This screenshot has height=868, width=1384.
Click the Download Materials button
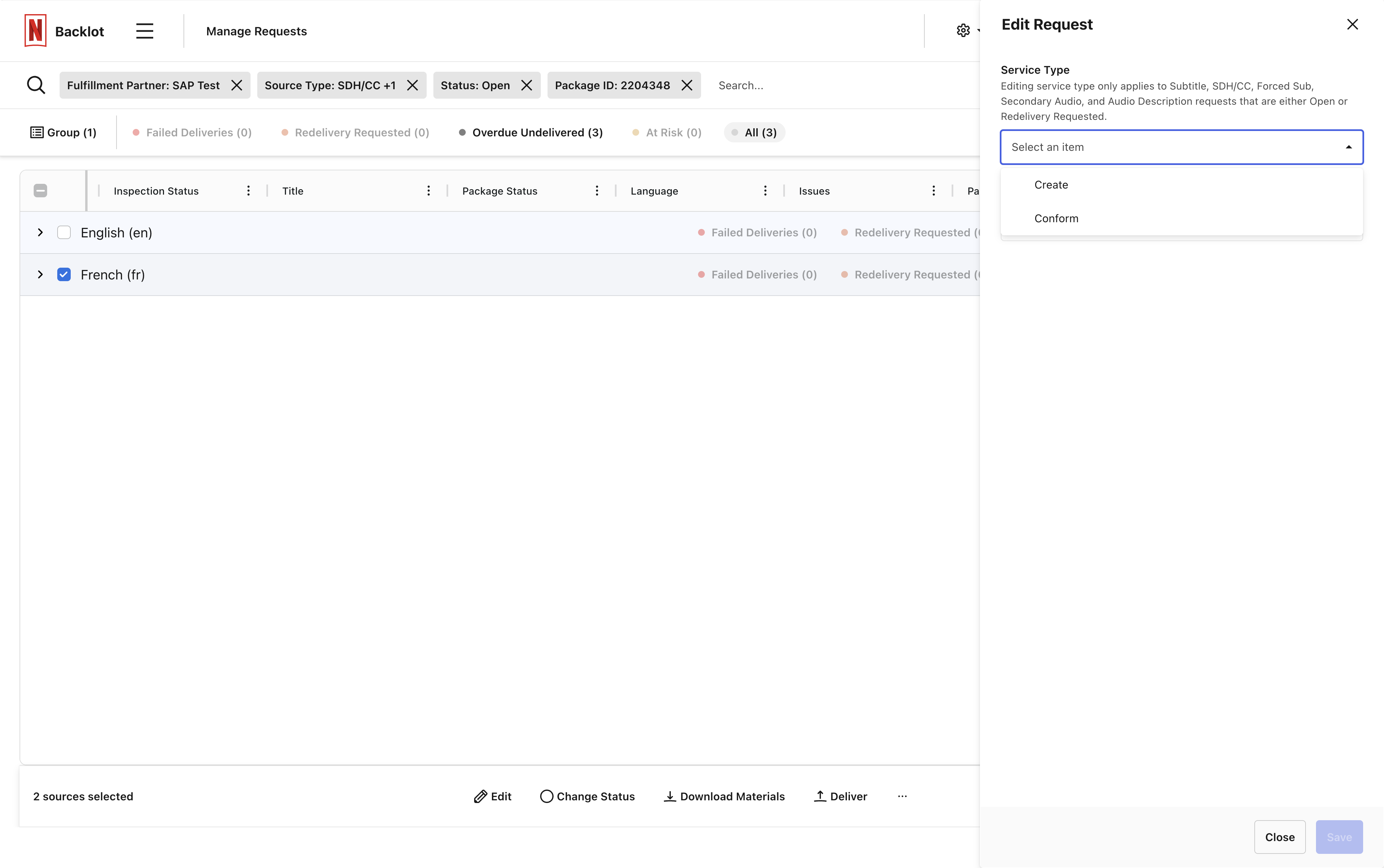coord(724,796)
